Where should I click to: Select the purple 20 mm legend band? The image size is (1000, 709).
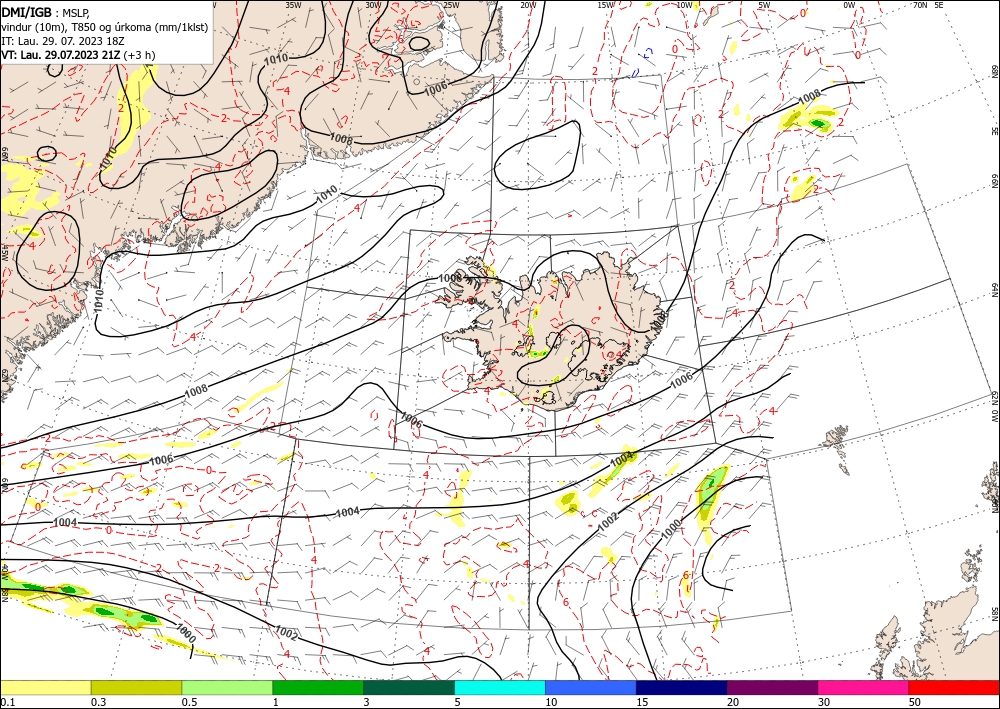point(772,687)
